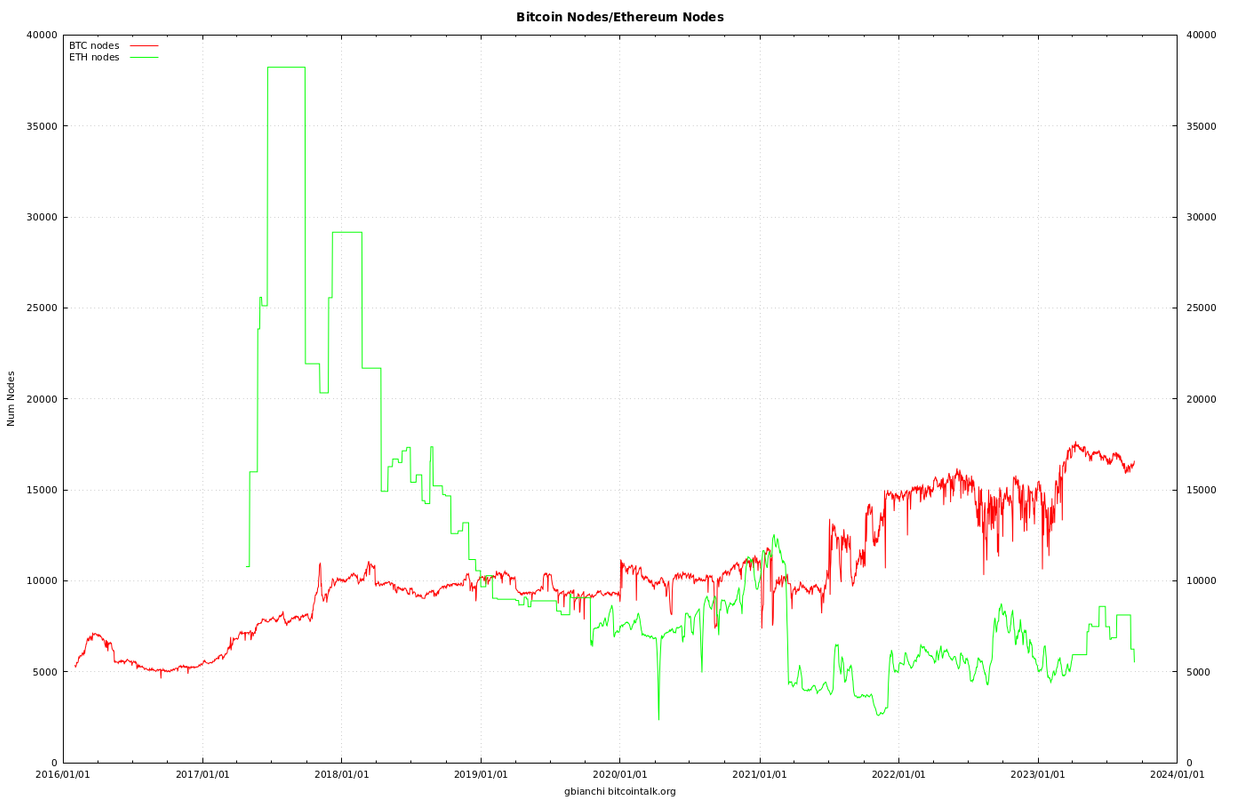The width and height of the screenshot is (1244, 800).
Task: Click the 2019/01/01 x-axis label
Action: 481,774
